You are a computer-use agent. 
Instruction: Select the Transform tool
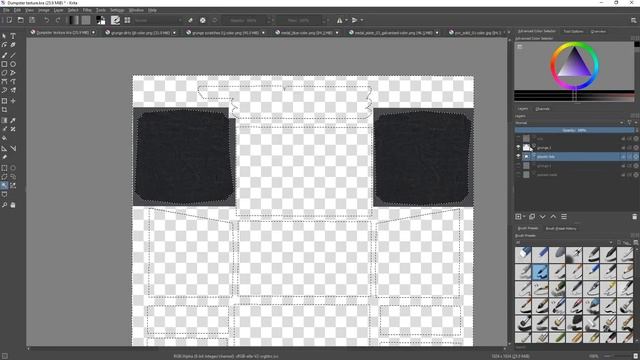[4, 101]
